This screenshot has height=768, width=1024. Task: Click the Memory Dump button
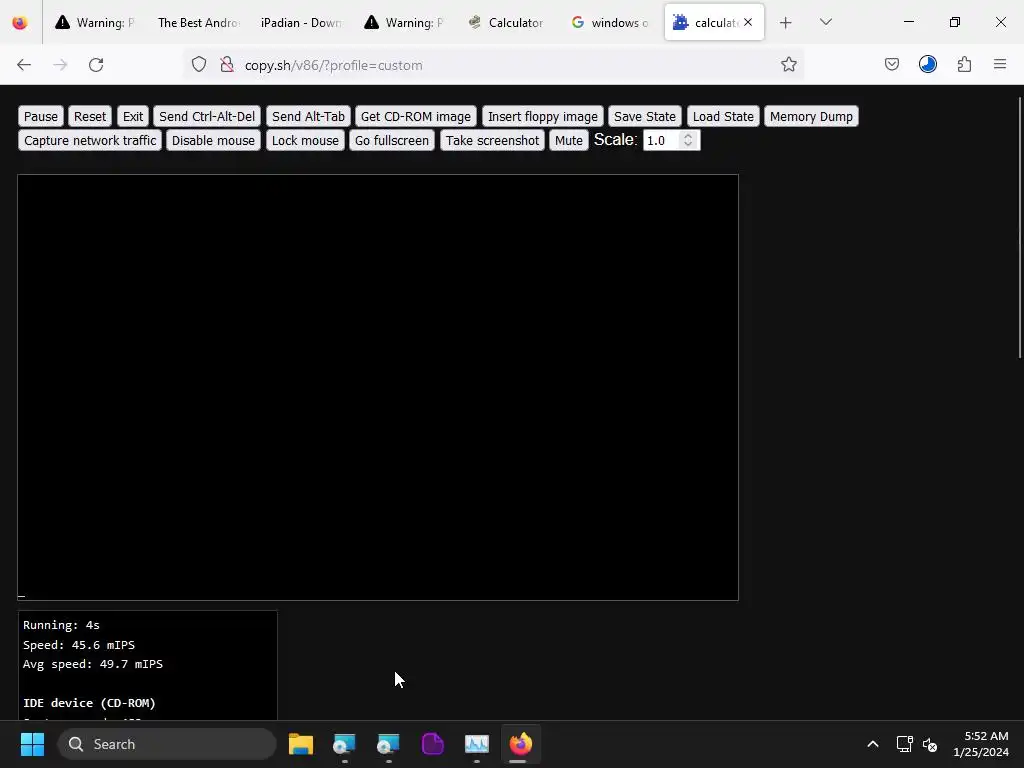pyautogui.click(x=811, y=116)
